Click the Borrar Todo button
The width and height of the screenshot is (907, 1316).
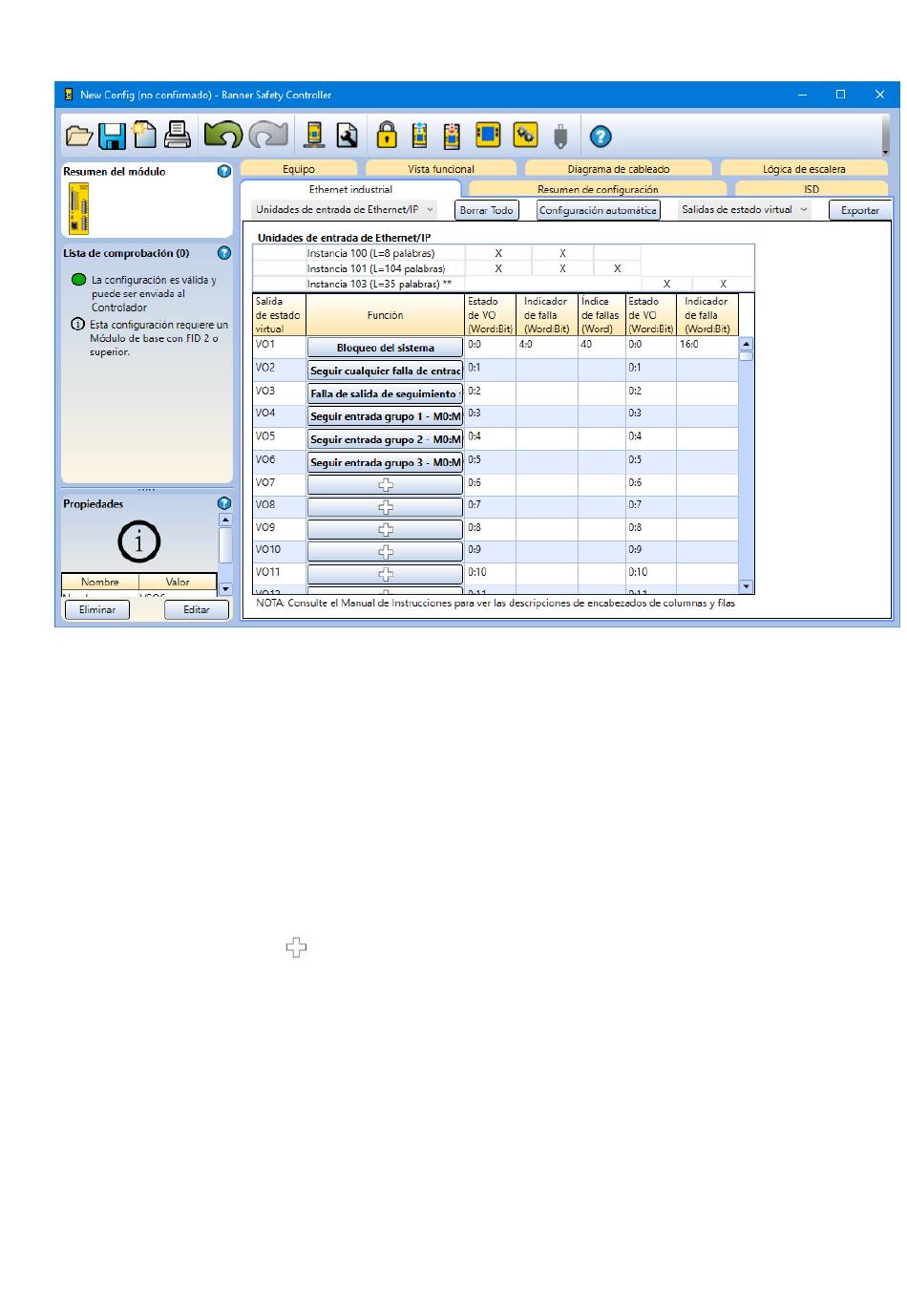487,210
